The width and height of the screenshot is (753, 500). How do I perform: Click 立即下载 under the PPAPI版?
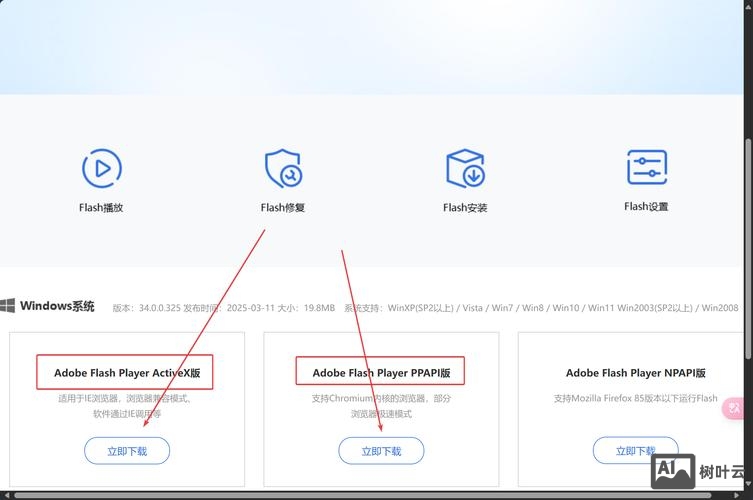click(381, 451)
